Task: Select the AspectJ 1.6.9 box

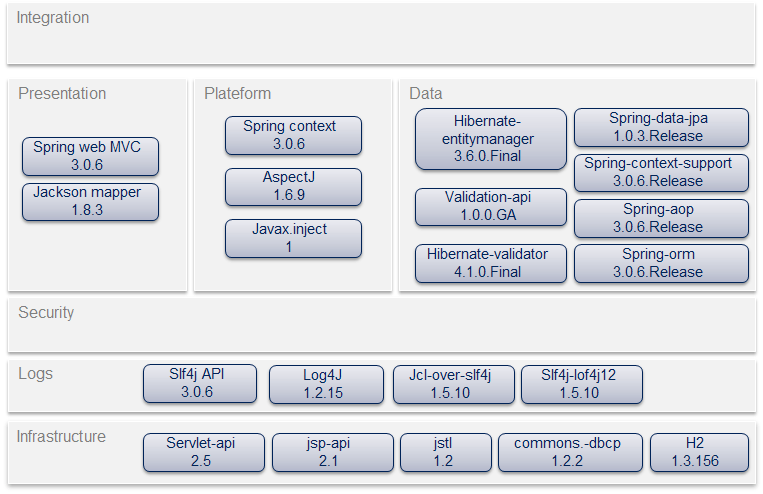Action: pyautogui.click(x=293, y=187)
